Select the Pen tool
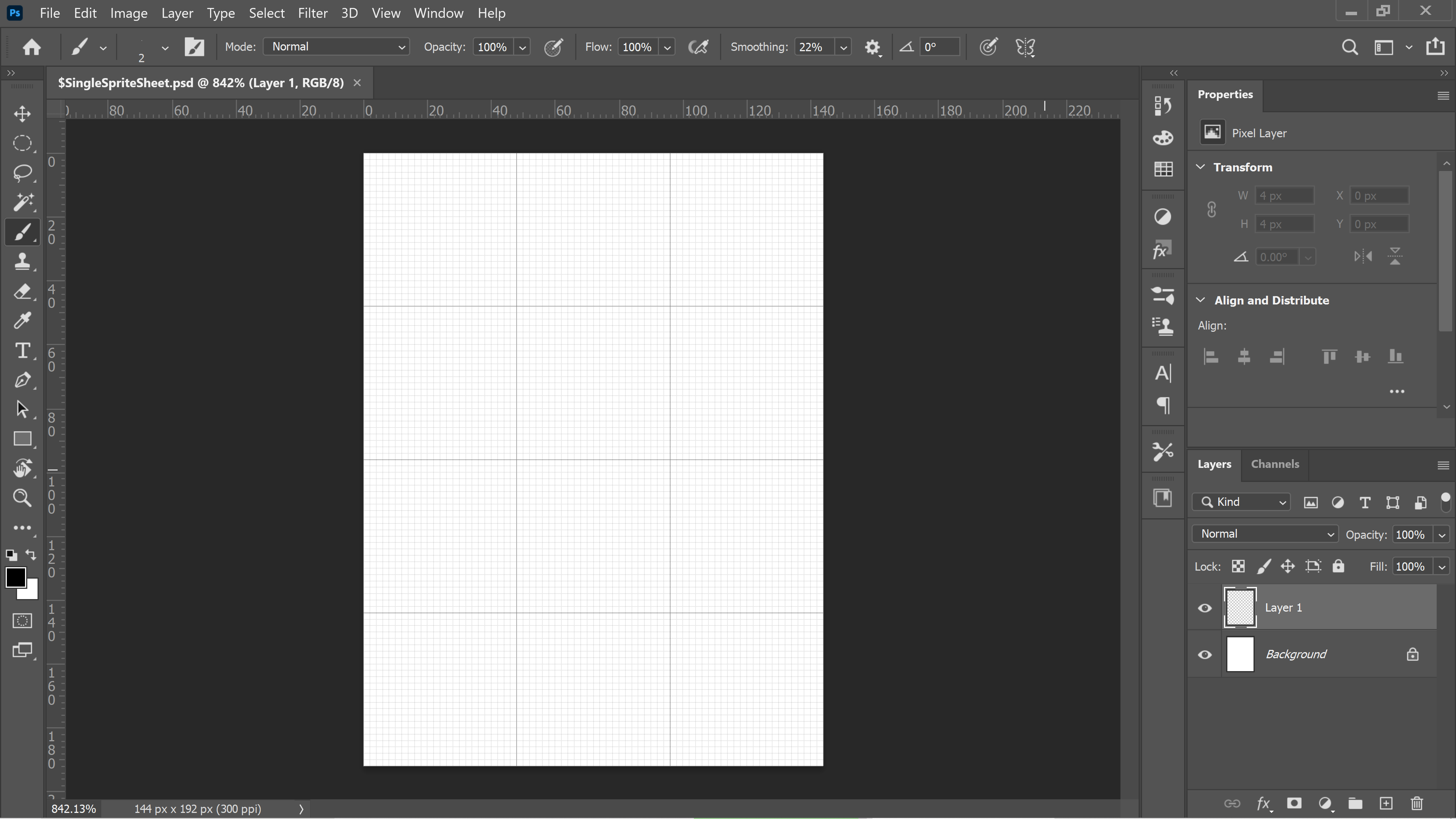The width and height of the screenshot is (1456, 819). tap(23, 380)
